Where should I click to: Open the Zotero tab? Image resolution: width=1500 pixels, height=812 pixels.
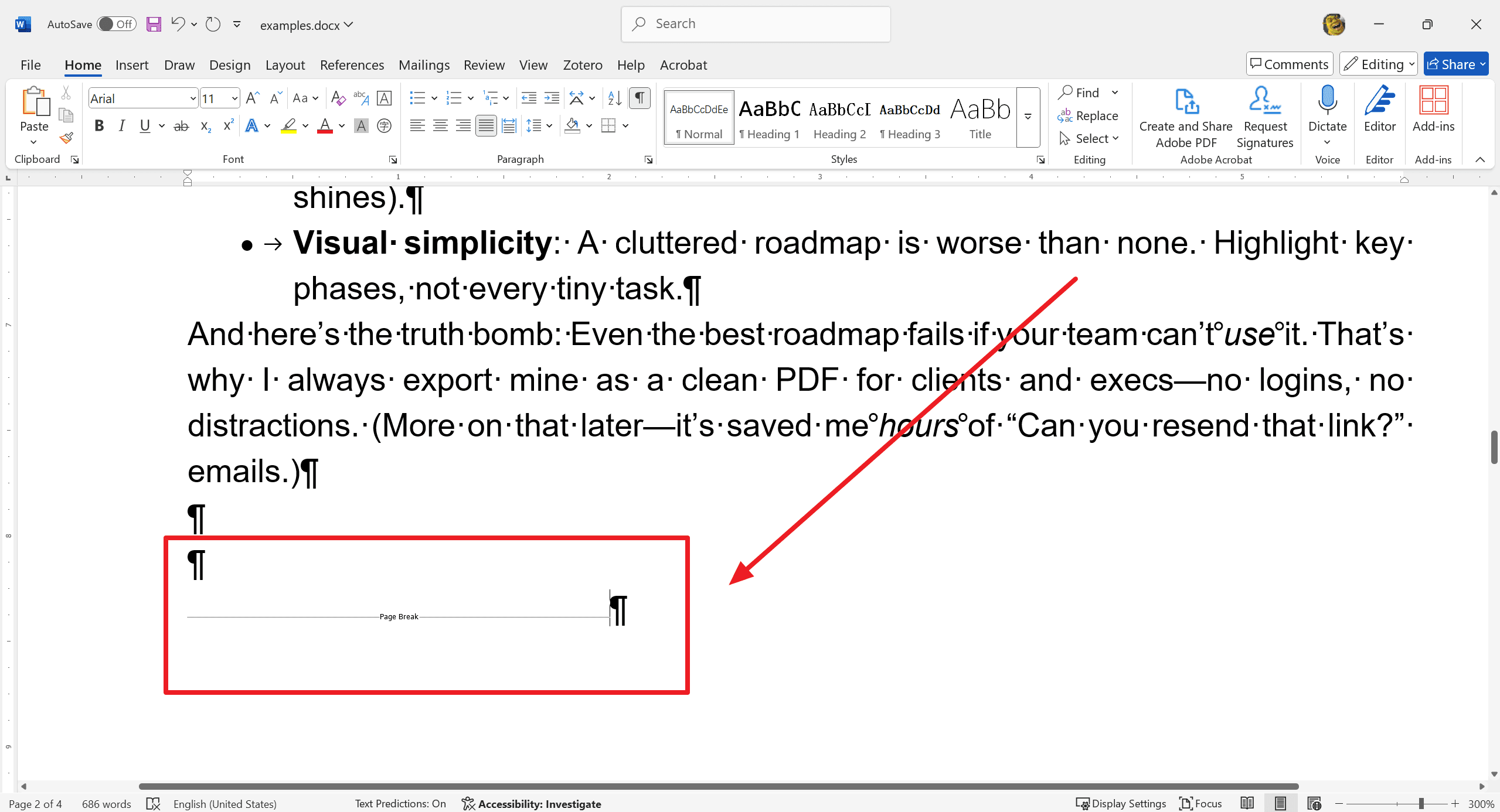pyautogui.click(x=583, y=65)
